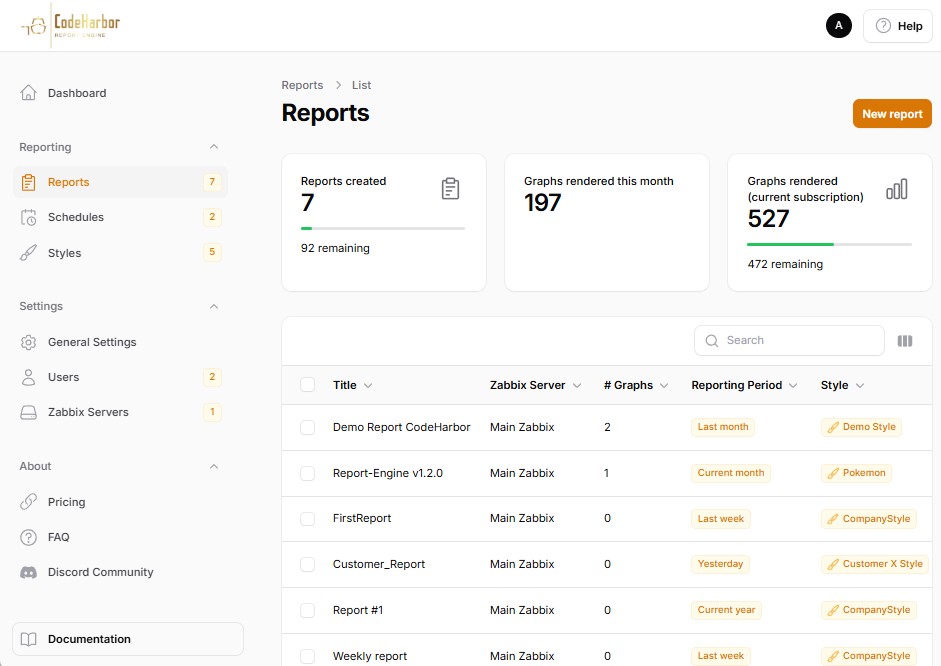
Task: Sort by Zabbix Server column chevron
Action: [577, 385]
